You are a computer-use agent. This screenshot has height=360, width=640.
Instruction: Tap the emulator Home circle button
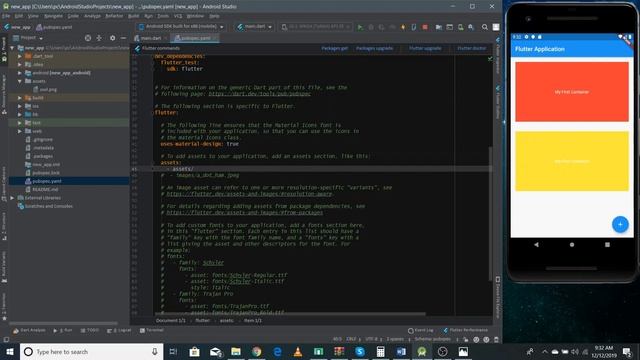click(572, 244)
